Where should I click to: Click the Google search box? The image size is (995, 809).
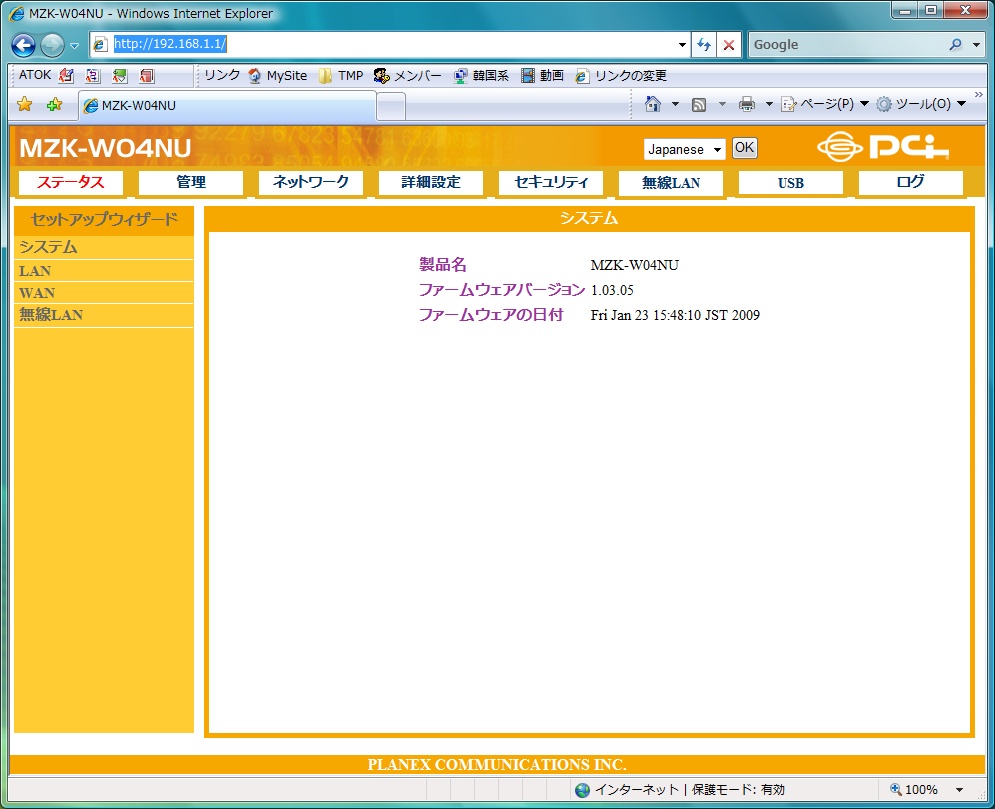[x=847, y=44]
